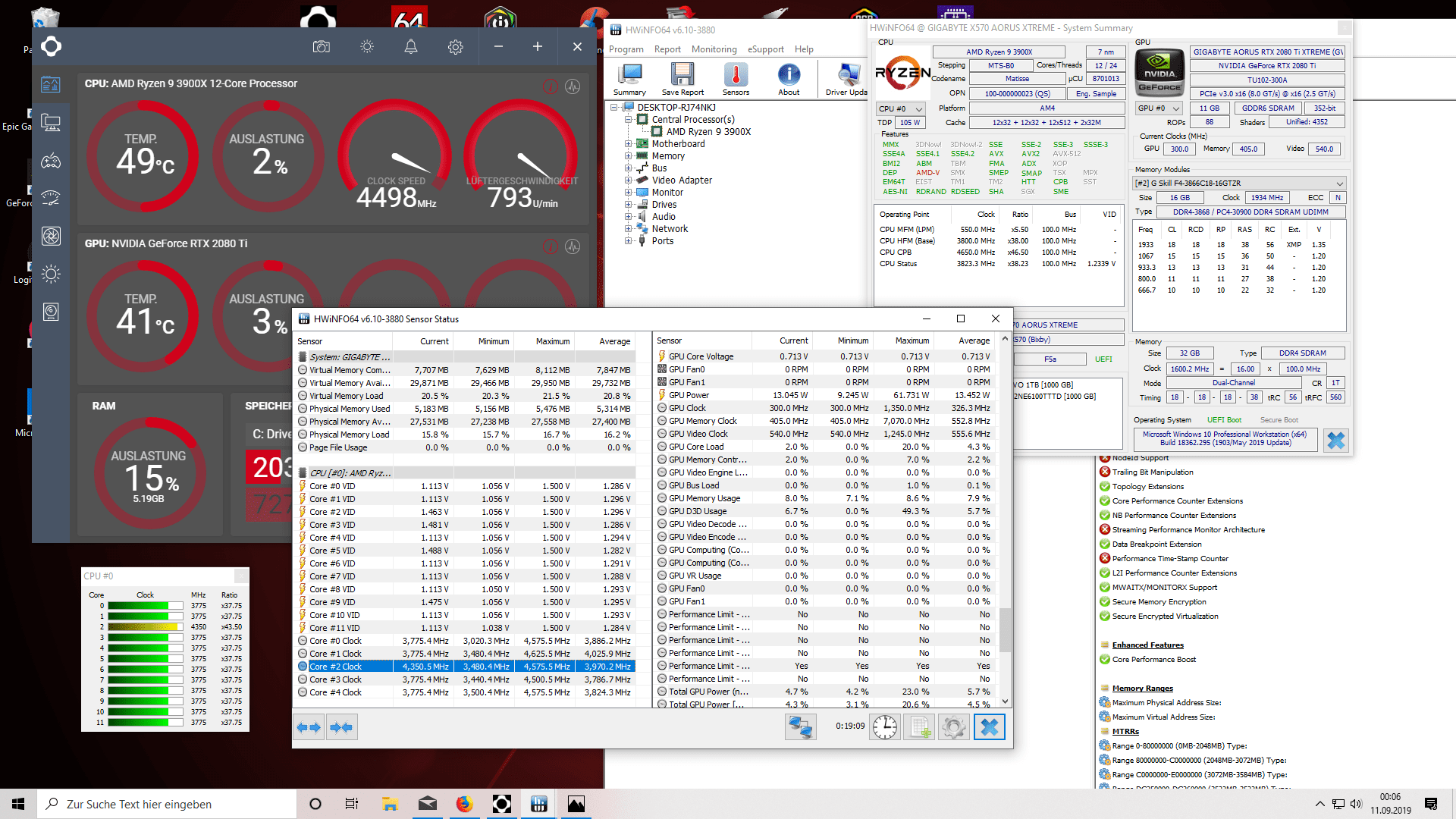This screenshot has height=819, width=1456.
Task: Click core 2 clock bar in CPU #0 window
Action: pyautogui.click(x=146, y=627)
